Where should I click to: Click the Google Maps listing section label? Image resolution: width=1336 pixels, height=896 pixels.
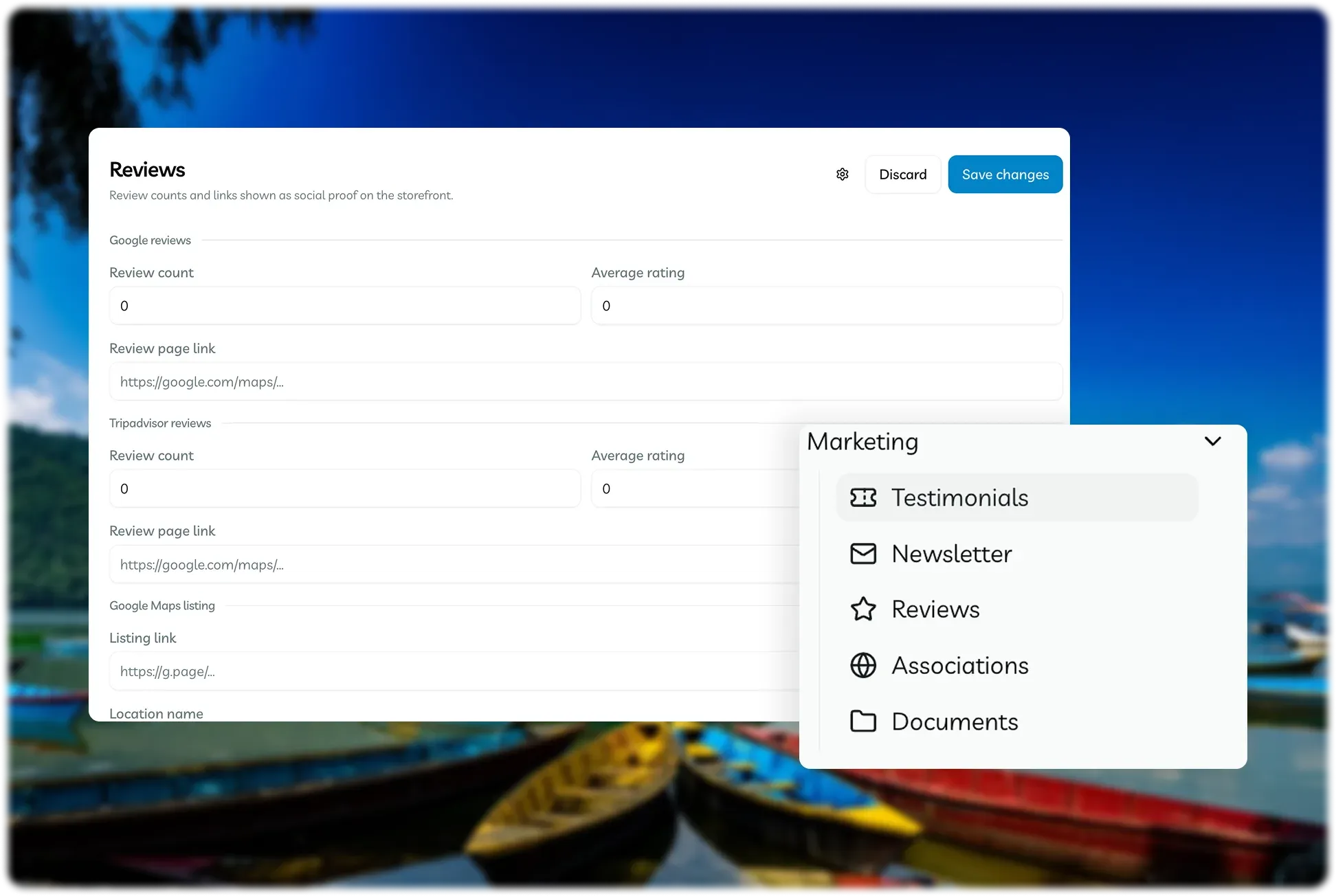[x=162, y=606]
